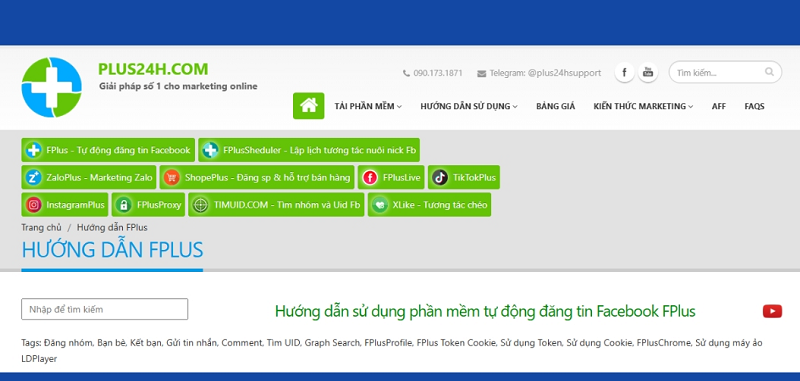Screen dimensions: 800x381
Task: Click the Hướng dẫn FPlus breadcrumb
Action: click(x=112, y=227)
